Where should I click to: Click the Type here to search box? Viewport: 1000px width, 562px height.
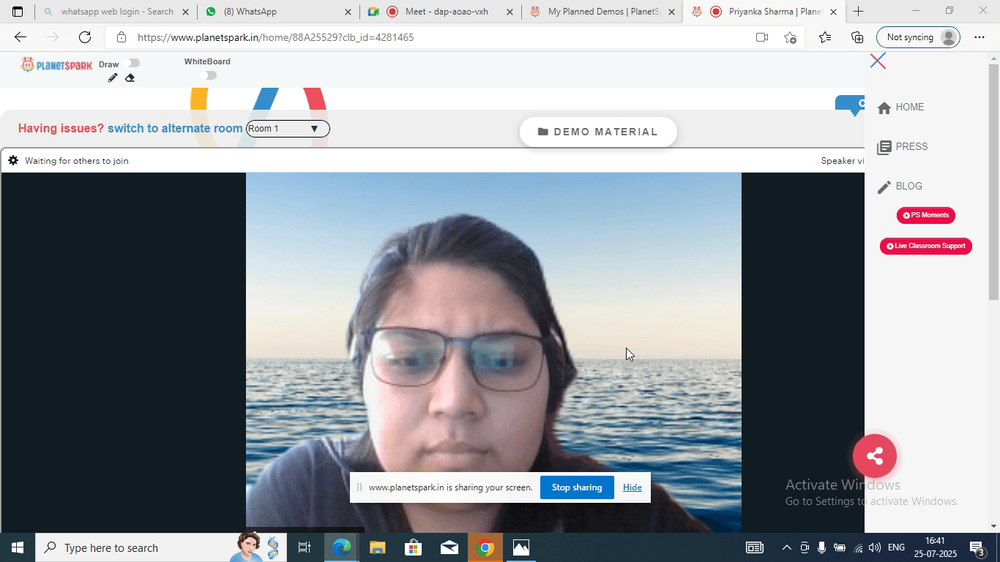click(x=159, y=547)
